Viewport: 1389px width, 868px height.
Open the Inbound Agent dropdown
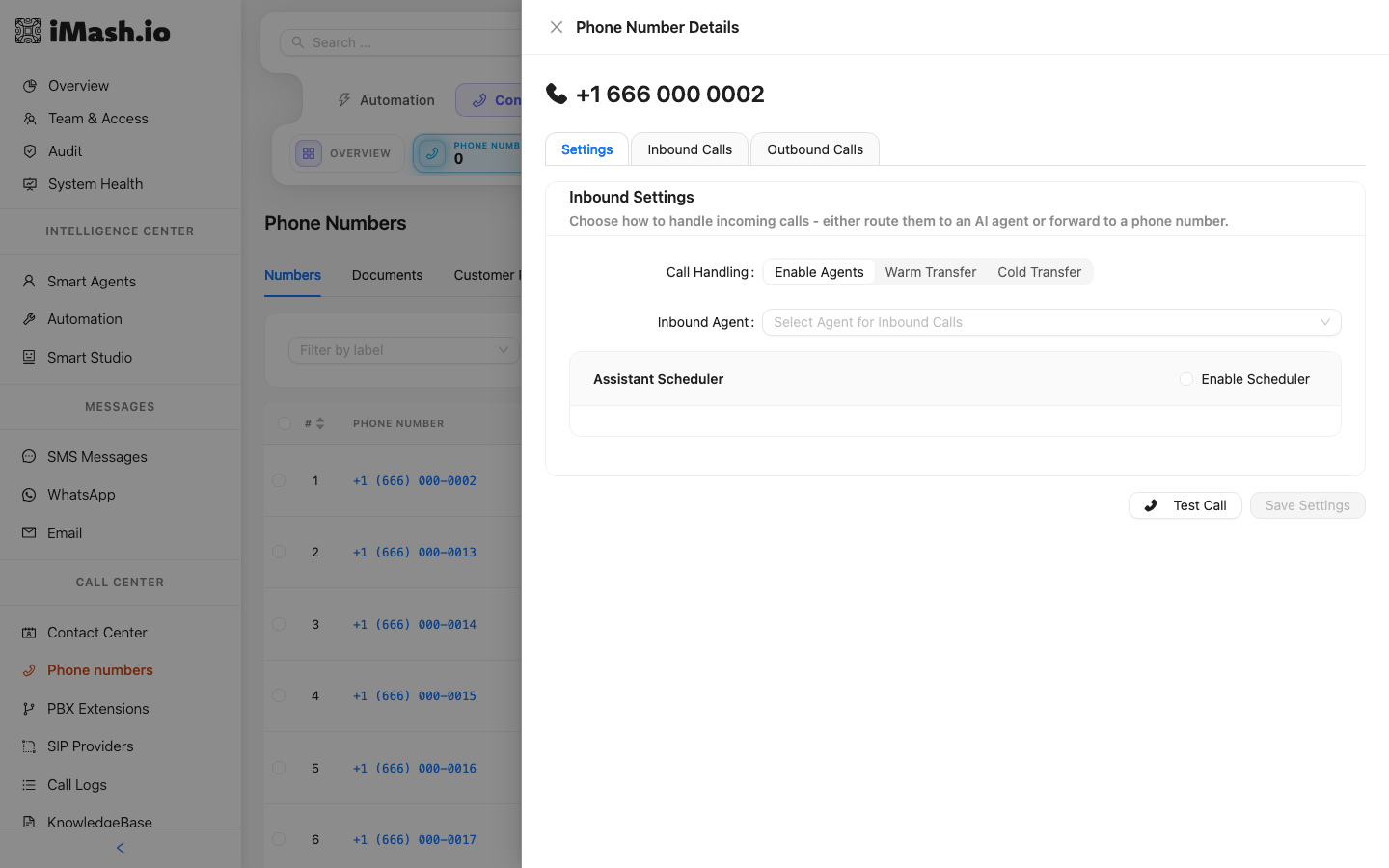click(x=1051, y=322)
